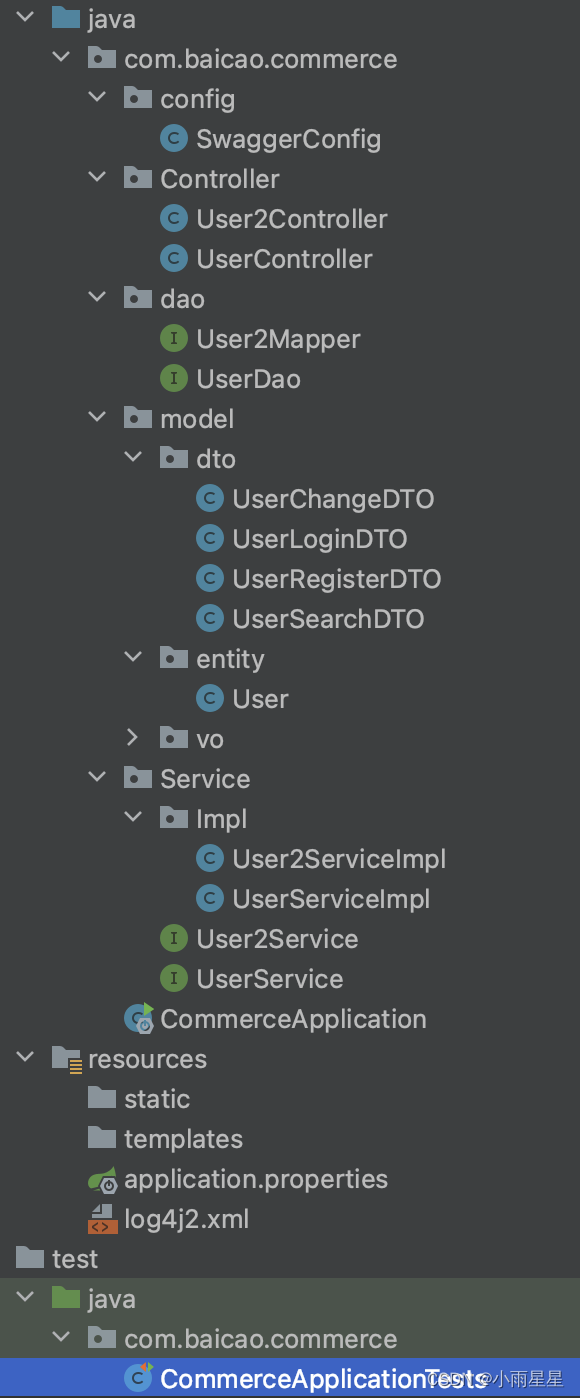Collapse the Controller package
This screenshot has height=1398, width=580.
97,179
